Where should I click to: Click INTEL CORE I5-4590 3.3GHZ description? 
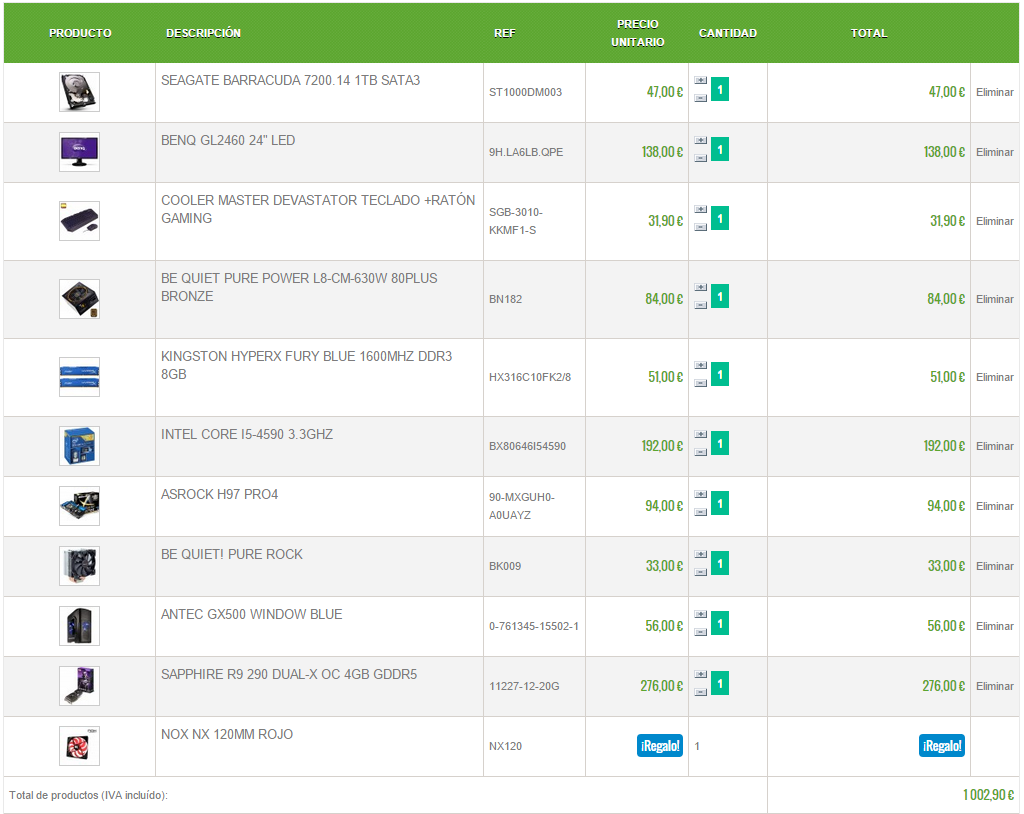coord(247,434)
